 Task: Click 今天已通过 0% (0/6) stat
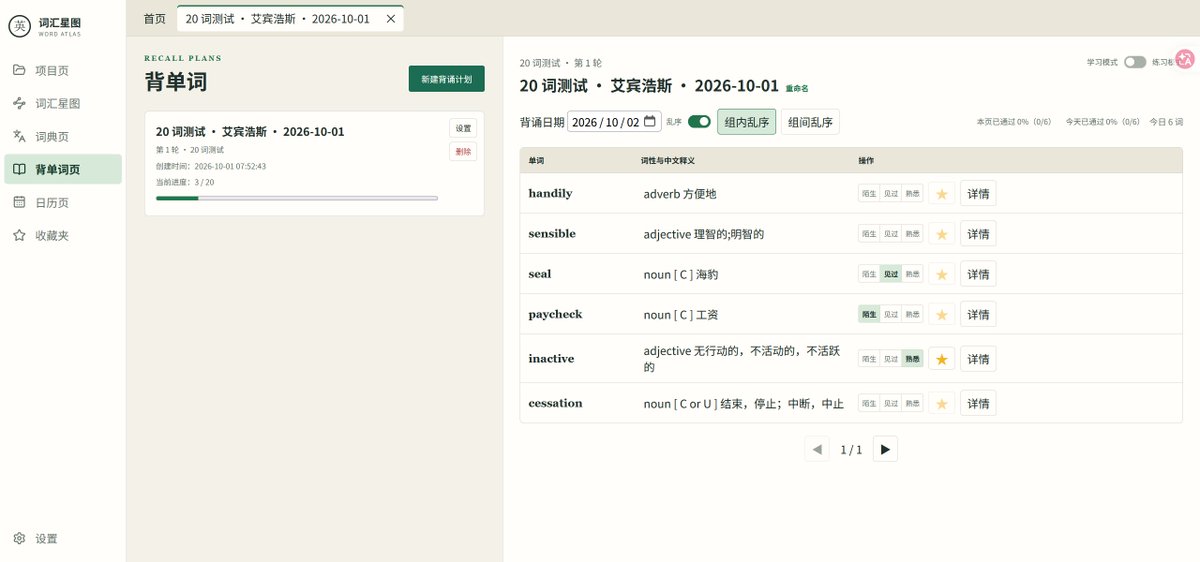point(1102,122)
